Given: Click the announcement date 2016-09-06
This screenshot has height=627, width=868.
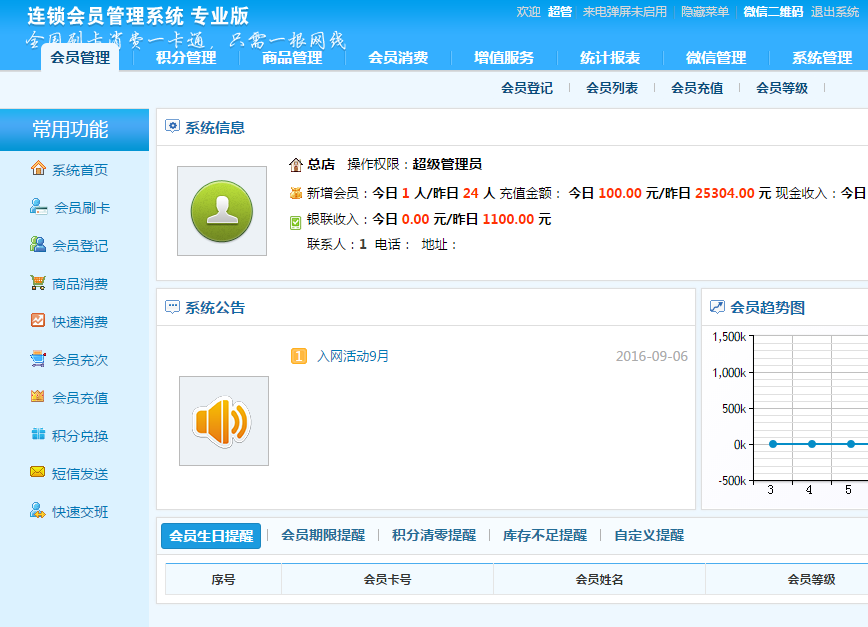Looking at the screenshot, I should coord(652,356).
